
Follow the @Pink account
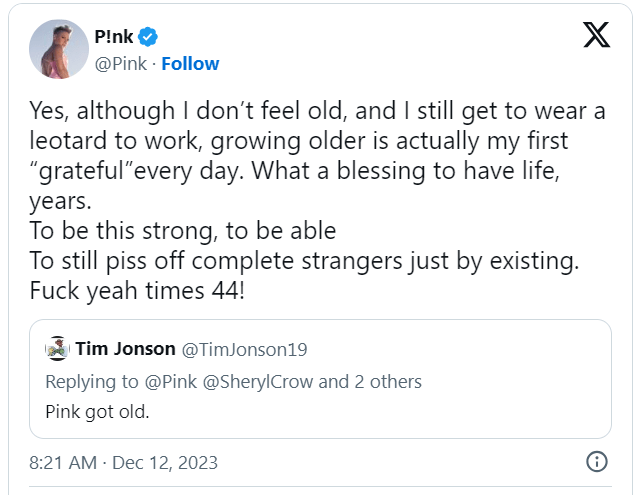(190, 63)
